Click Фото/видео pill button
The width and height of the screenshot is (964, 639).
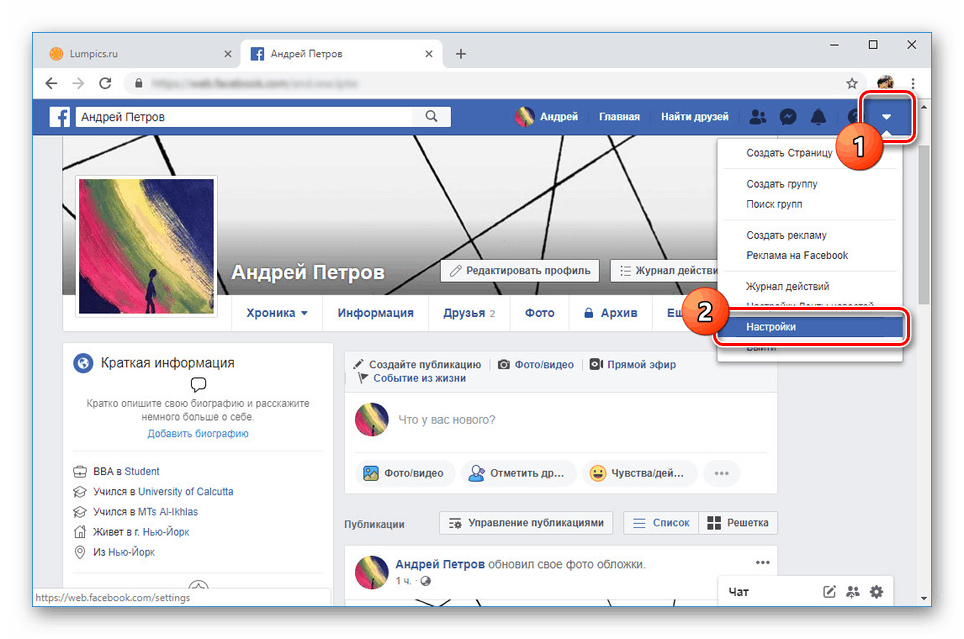[x=405, y=473]
